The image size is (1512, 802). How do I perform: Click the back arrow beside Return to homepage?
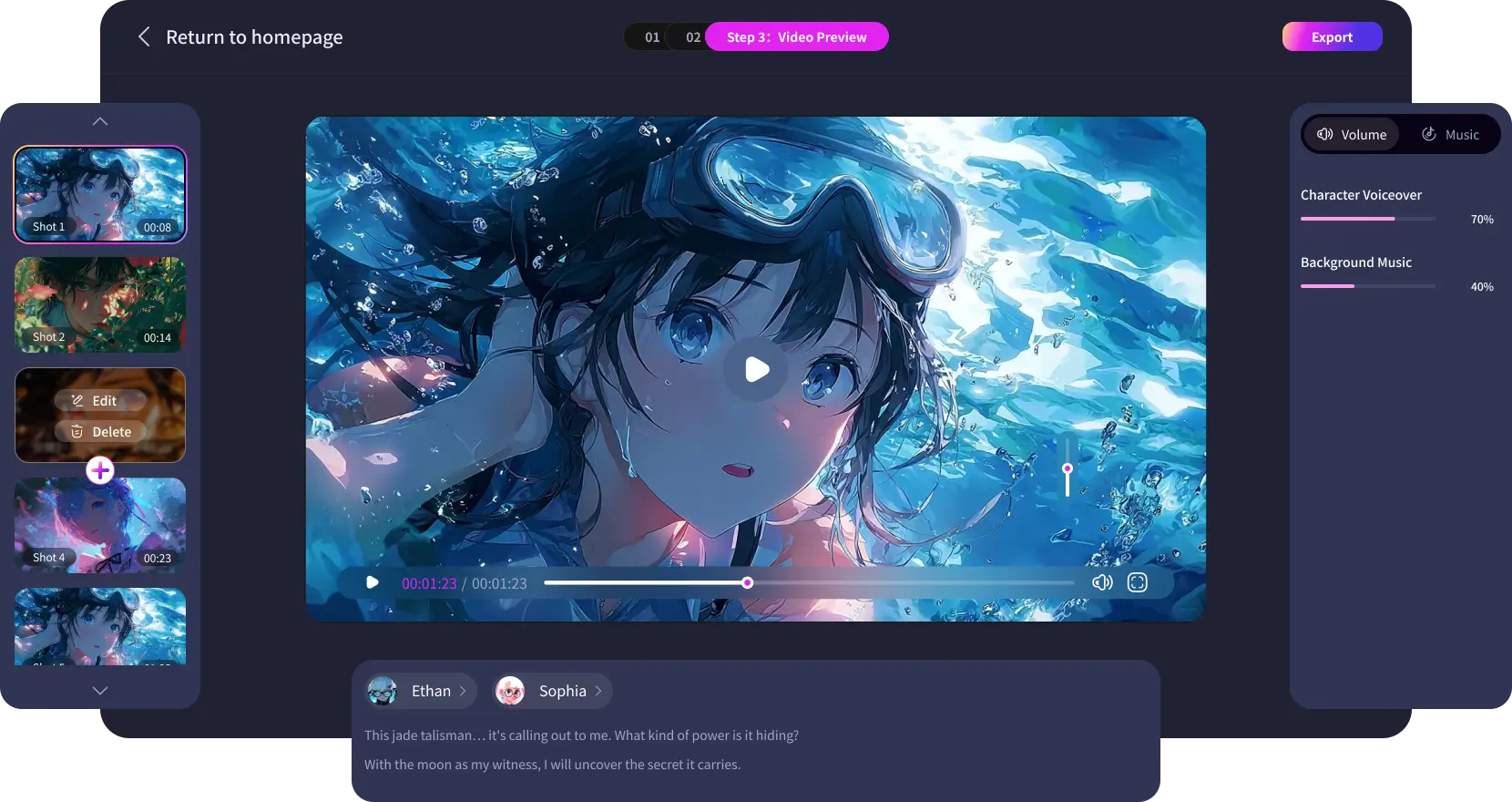(144, 36)
